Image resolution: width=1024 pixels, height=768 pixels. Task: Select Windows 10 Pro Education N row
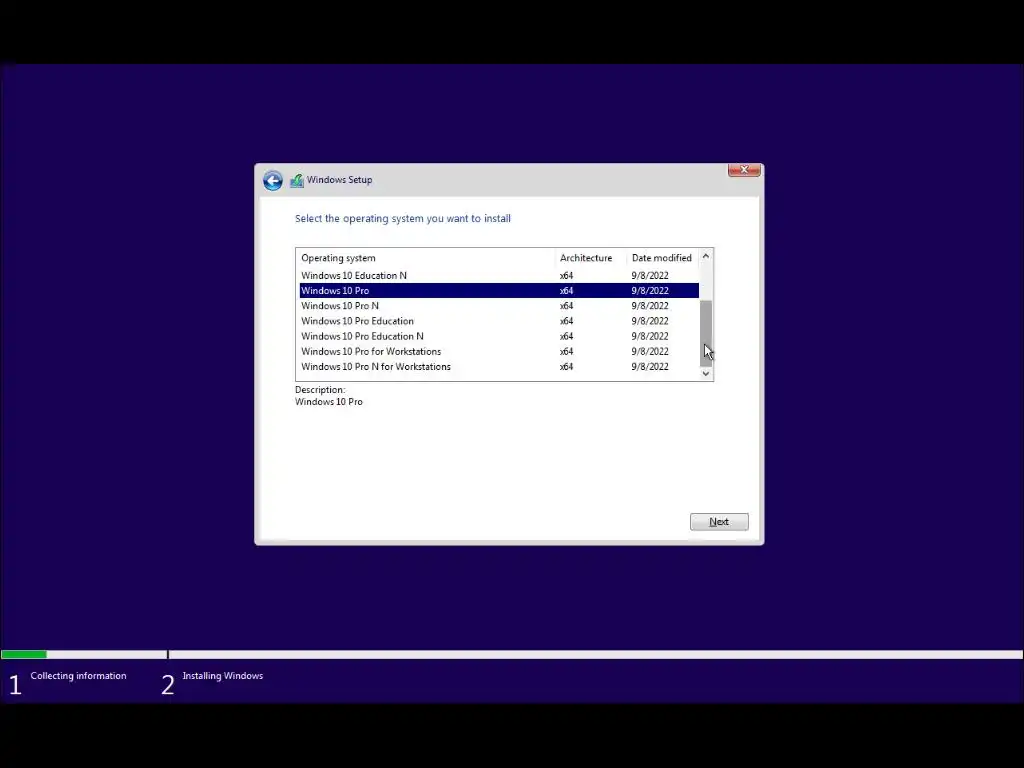click(499, 336)
